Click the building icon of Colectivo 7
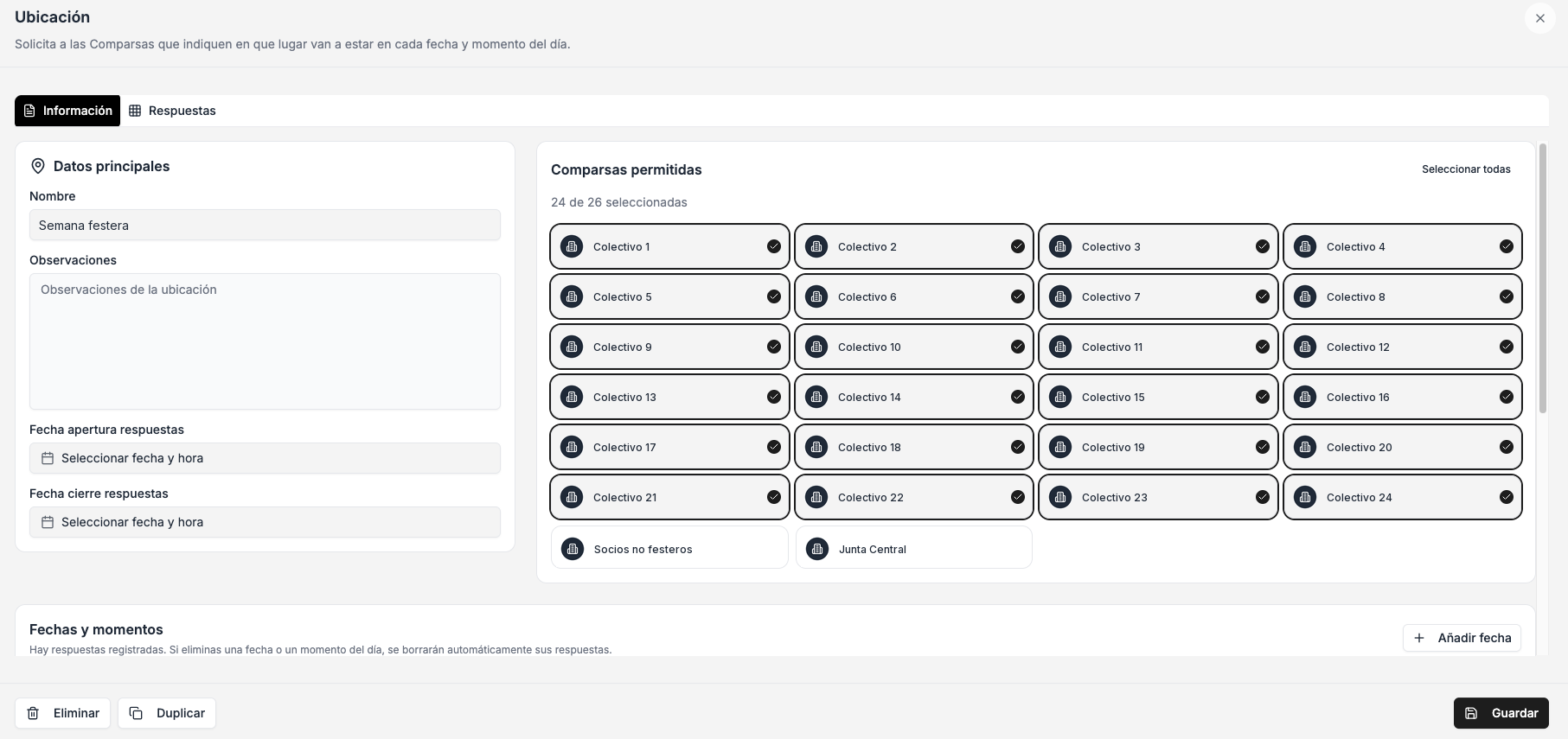The width and height of the screenshot is (1568, 739). tap(1060, 296)
